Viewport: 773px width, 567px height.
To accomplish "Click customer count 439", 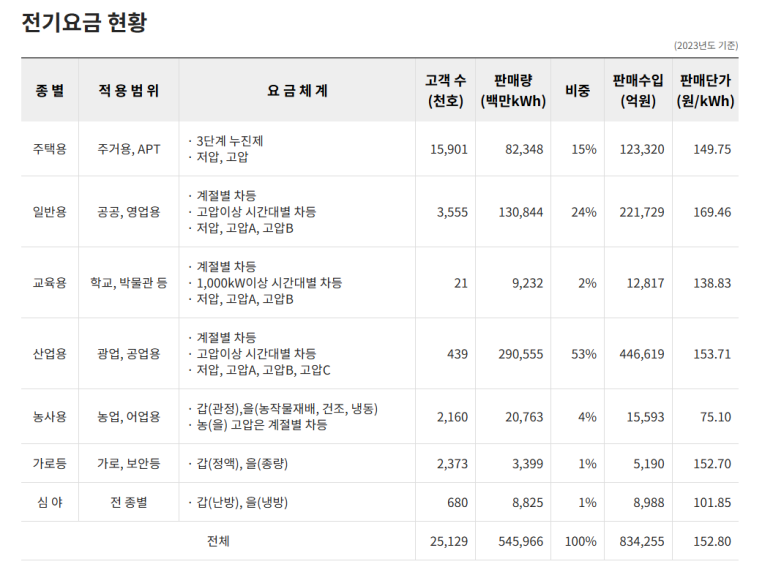I will pos(457,354).
